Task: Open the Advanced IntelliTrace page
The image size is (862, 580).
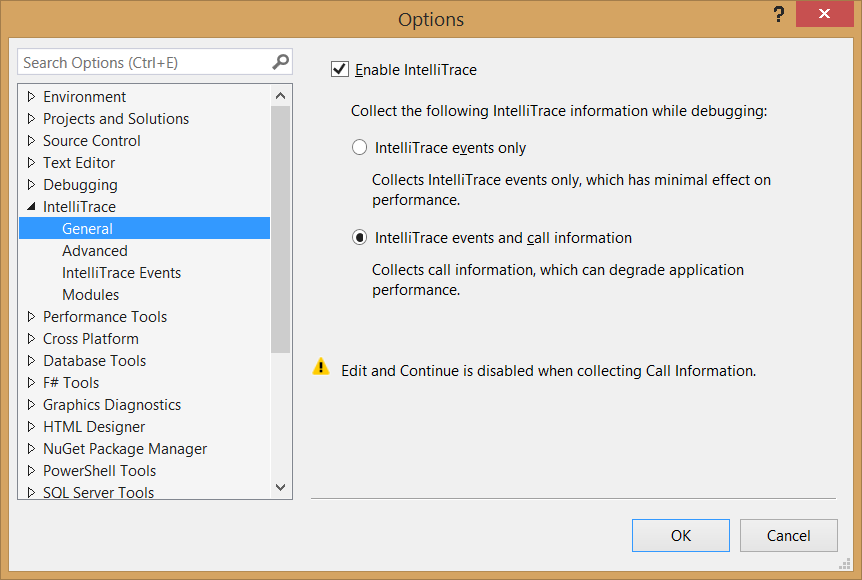Action: (x=95, y=251)
